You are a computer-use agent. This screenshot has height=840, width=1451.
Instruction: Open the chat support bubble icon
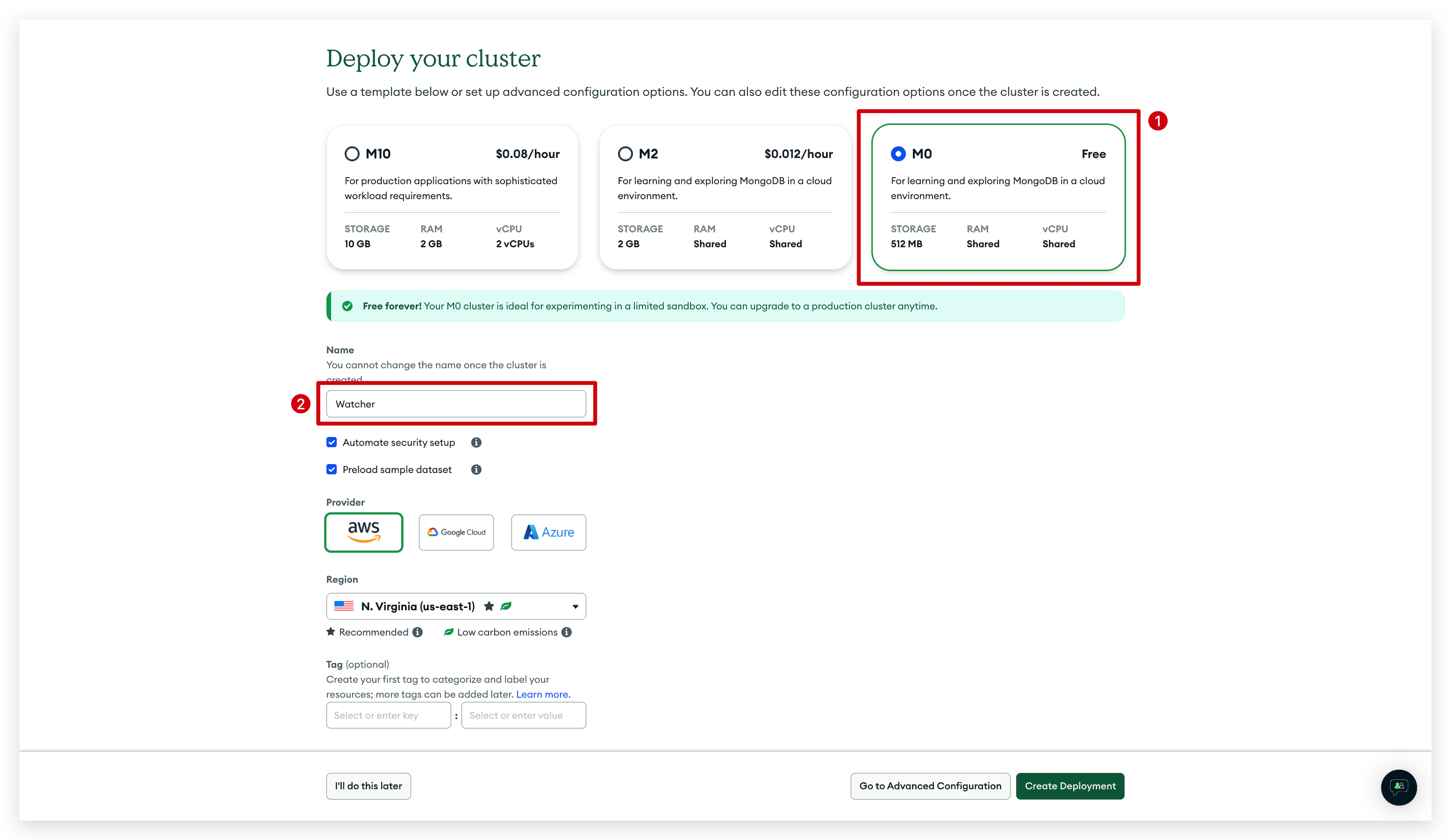(x=1399, y=787)
